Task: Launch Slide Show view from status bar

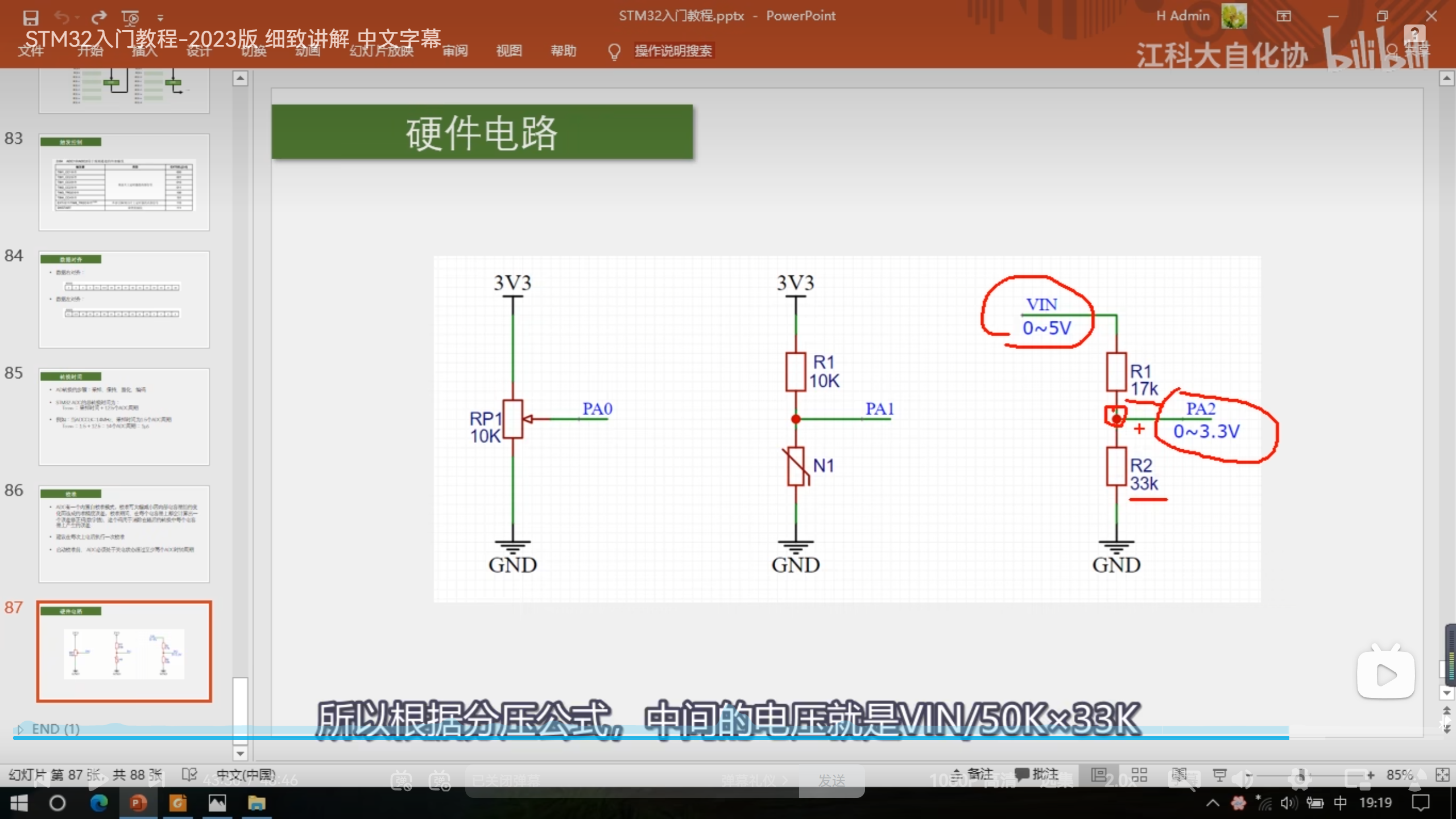Action: tap(1219, 775)
